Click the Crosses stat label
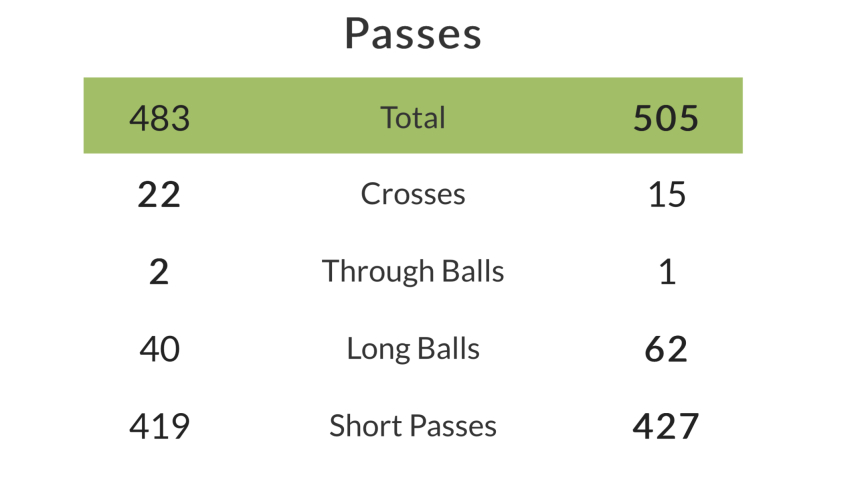The height and width of the screenshot is (500, 866). coord(413,193)
